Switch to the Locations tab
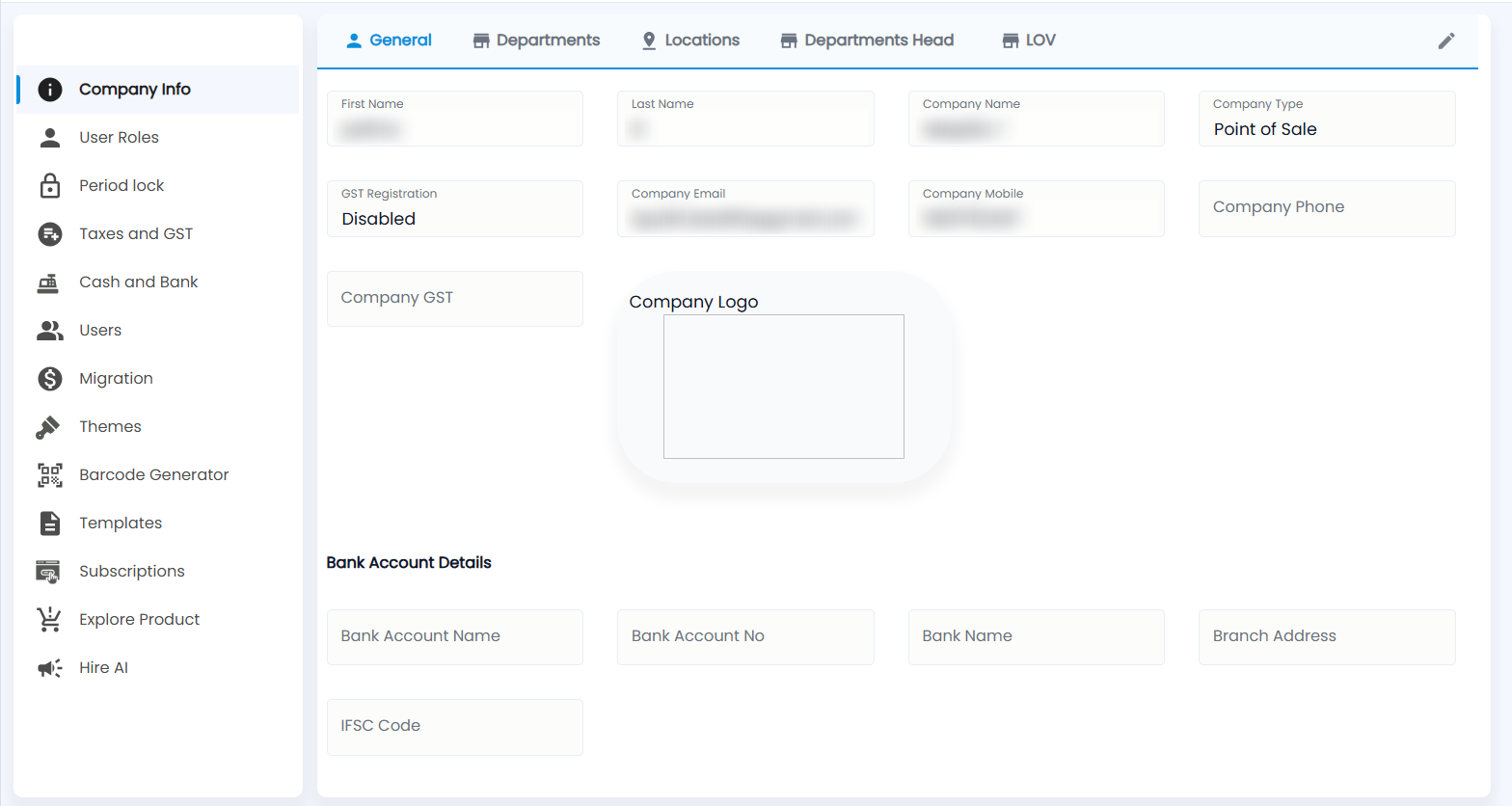The width and height of the screenshot is (1512, 806). point(690,40)
